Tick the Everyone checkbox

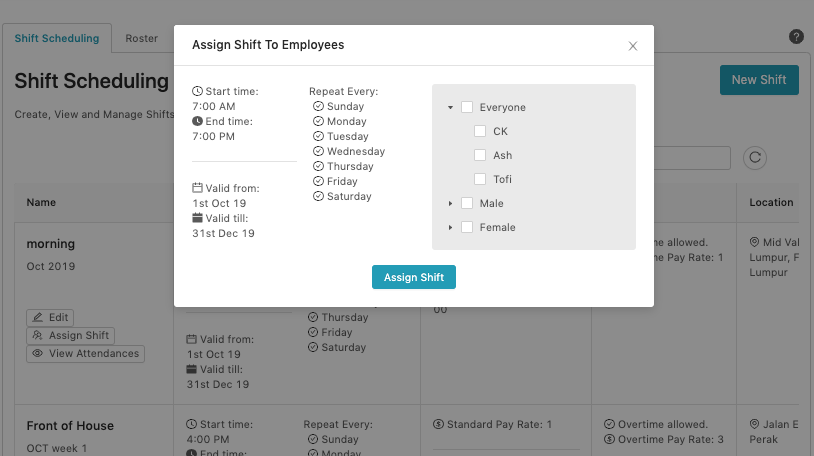[x=467, y=107]
